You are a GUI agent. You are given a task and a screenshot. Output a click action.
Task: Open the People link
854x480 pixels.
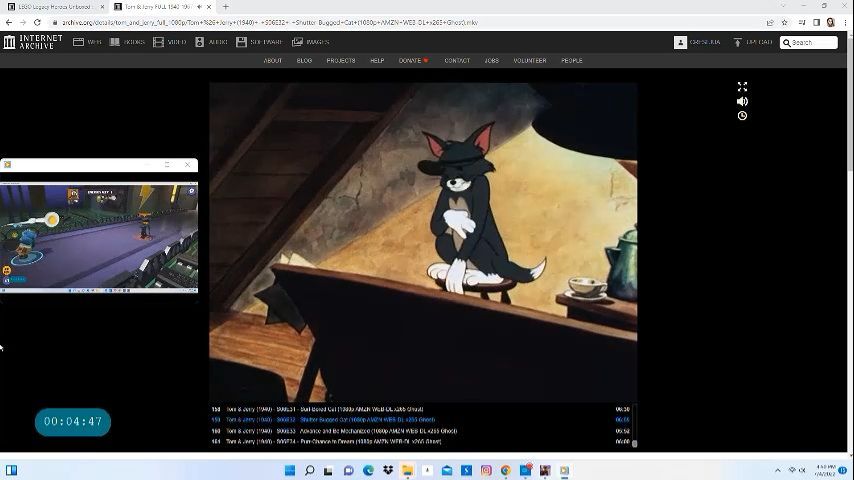click(572, 60)
